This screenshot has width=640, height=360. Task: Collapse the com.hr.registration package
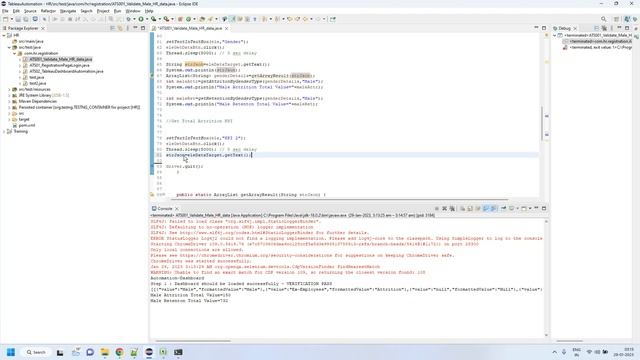coord(15,53)
